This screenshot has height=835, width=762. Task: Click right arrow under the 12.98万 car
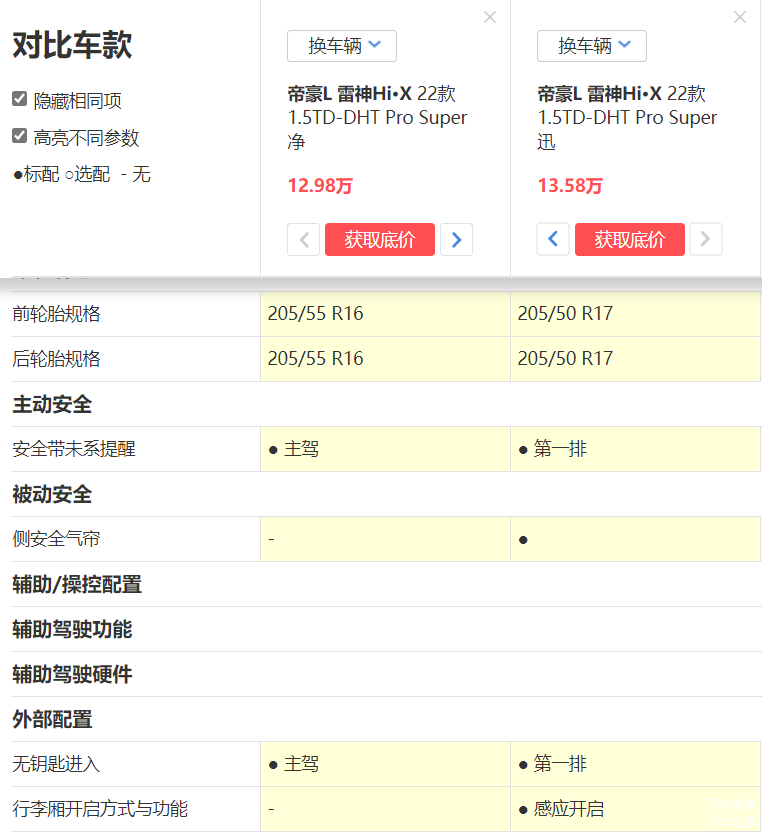[x=456, y=240]
